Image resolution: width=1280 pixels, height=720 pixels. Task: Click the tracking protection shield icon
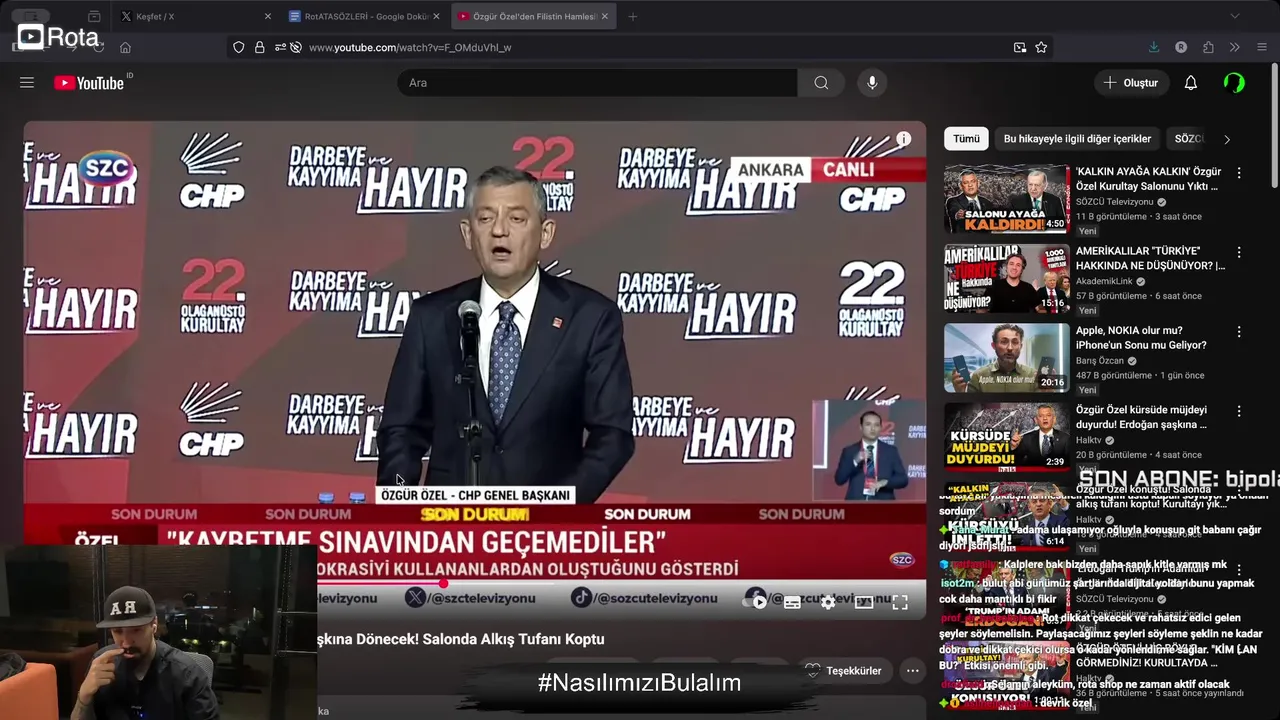coord(238,47)
